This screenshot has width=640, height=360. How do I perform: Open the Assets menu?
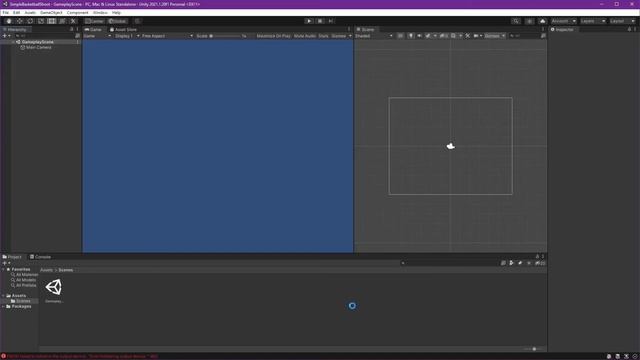point(30,13)
